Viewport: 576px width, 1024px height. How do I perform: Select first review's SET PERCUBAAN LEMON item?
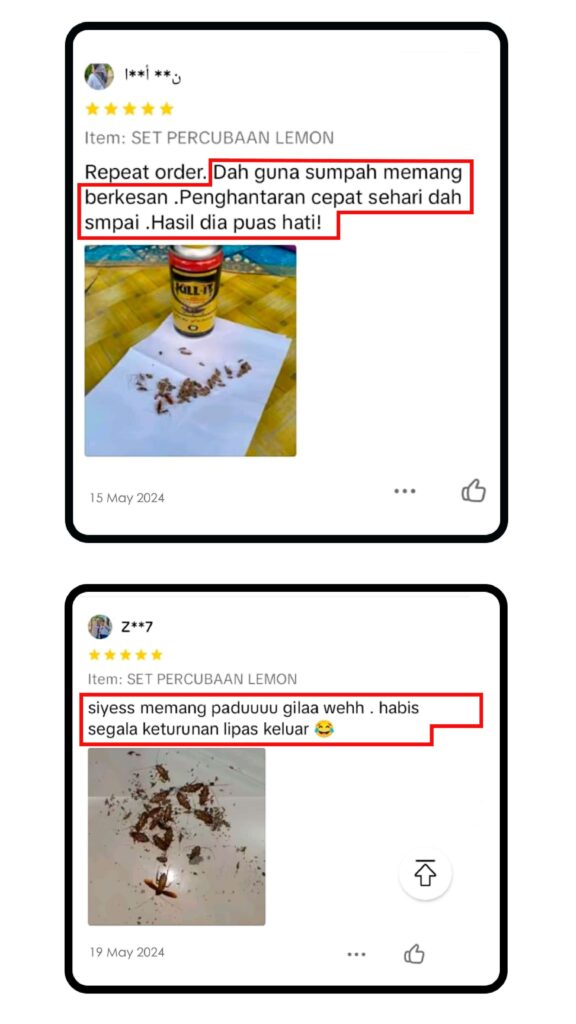click(x=209, y=138)
